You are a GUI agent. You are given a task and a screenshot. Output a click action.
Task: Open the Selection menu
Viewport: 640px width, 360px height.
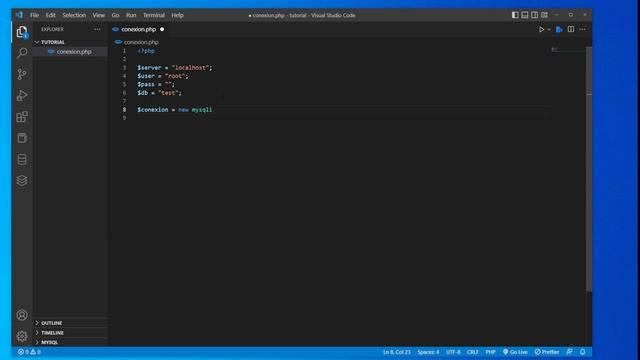click(74, 15)
